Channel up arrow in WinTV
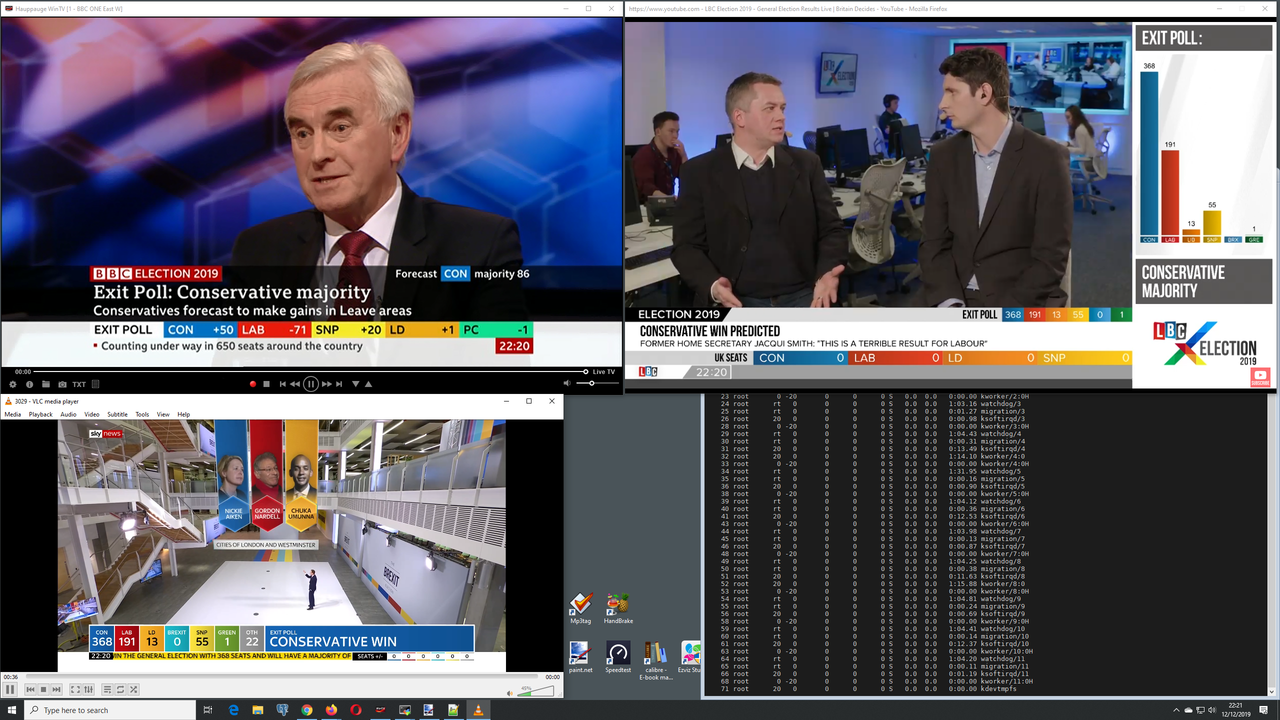Screen dimensions: 1280x720 tap(368, 384)
